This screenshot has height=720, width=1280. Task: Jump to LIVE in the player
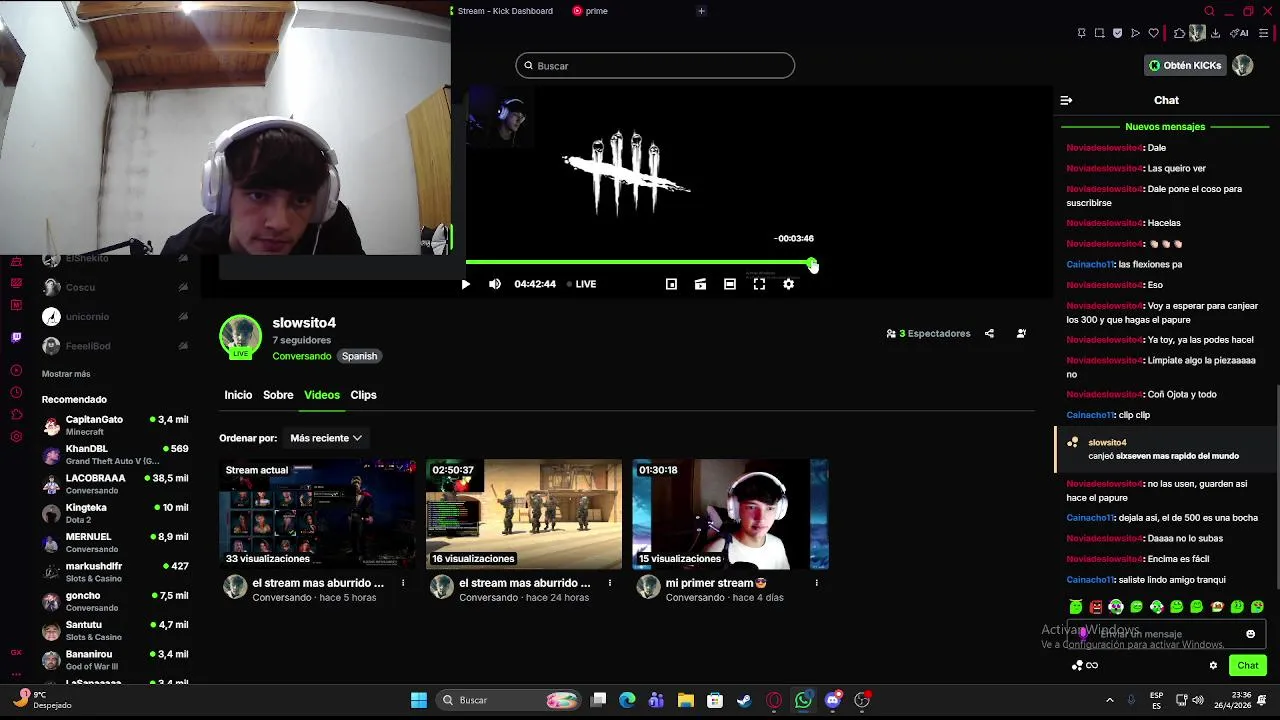pos(582,284)
